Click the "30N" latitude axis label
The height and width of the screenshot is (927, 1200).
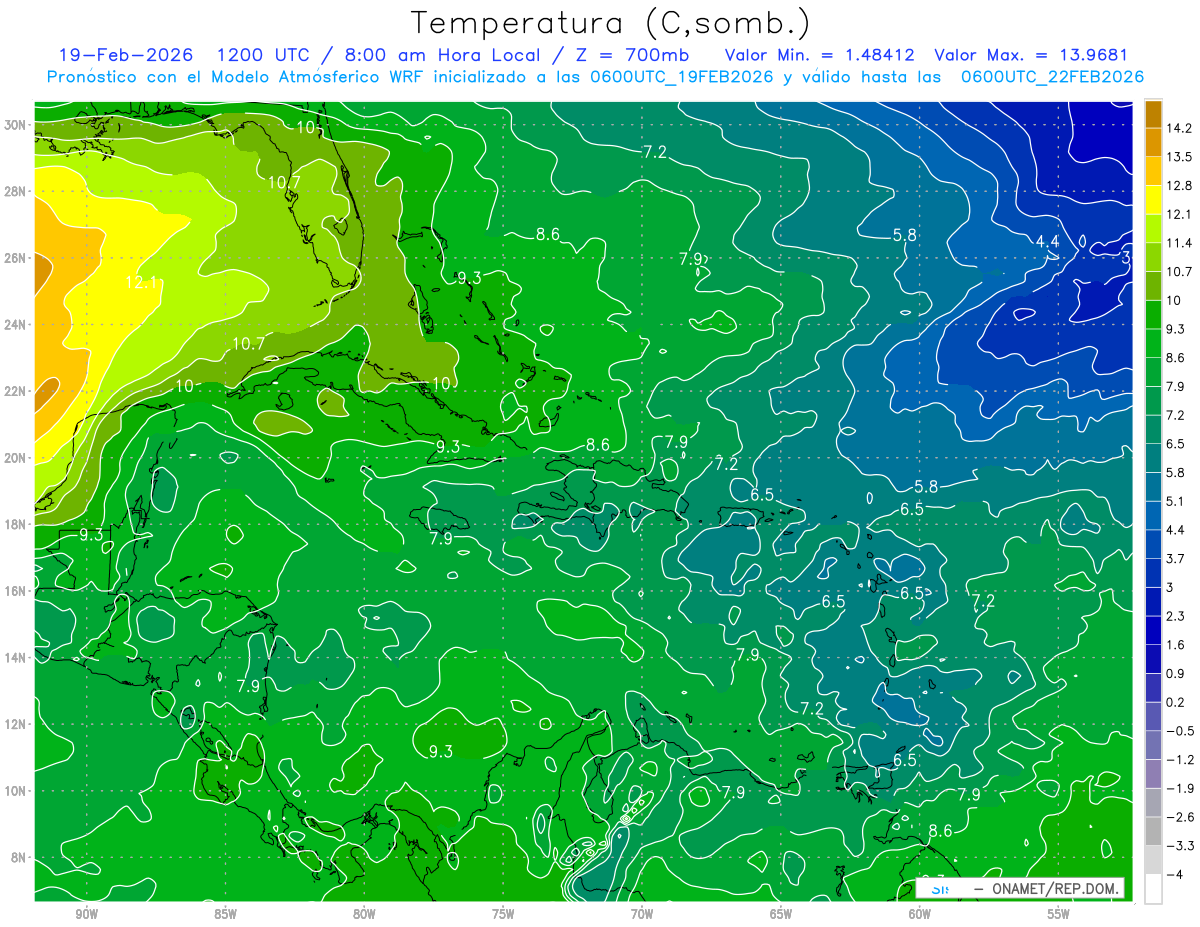(x=17, y=124)
